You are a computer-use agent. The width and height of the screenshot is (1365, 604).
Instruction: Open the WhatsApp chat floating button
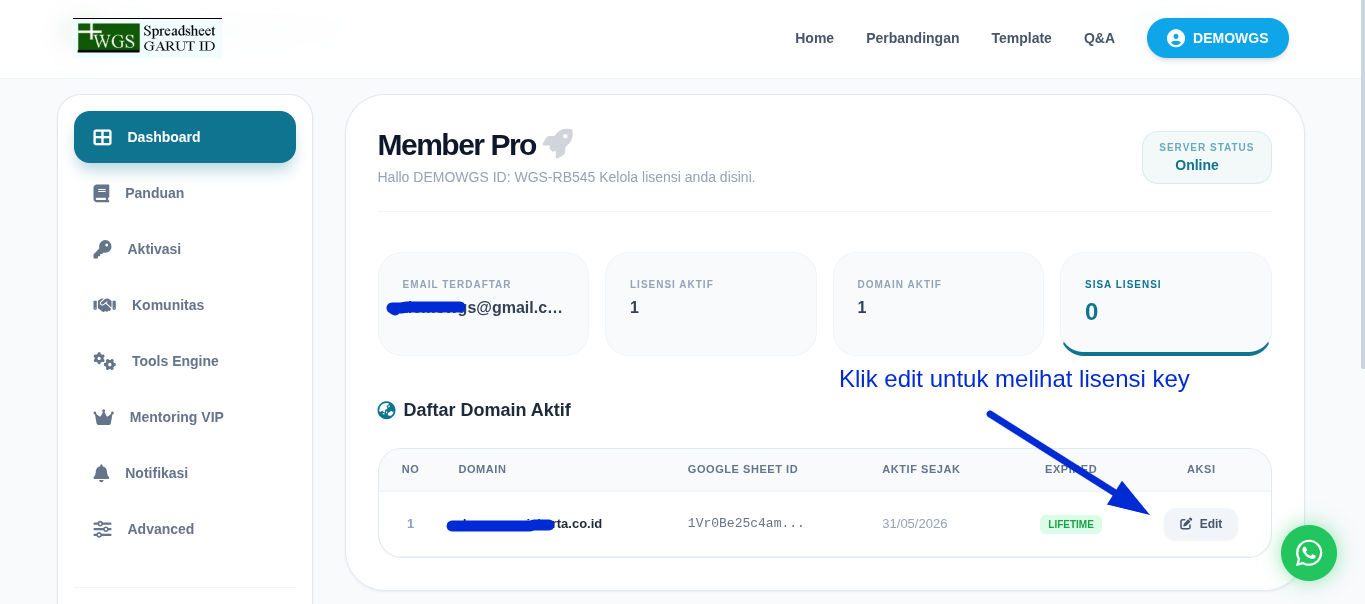coord(1309,553)
